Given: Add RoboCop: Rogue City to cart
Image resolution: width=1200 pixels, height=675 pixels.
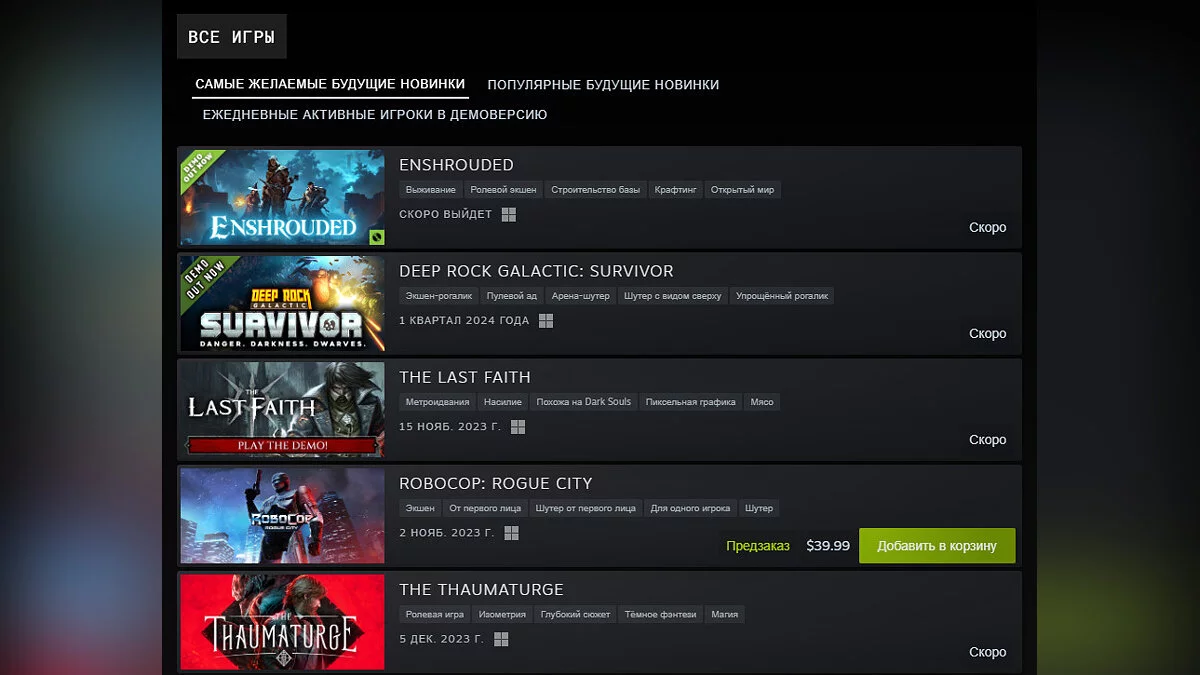Looking at the screenshot, I should tap(937, 546).
